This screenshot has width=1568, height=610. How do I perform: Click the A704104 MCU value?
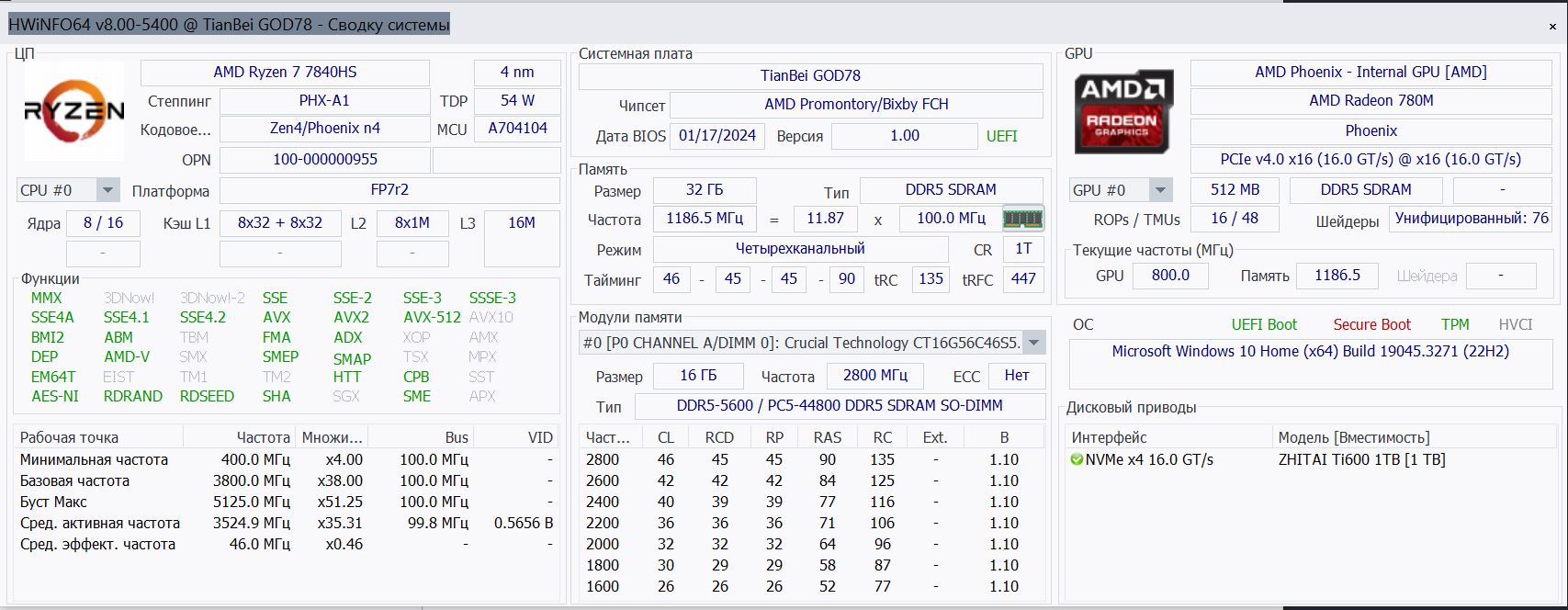click(517, 129)
